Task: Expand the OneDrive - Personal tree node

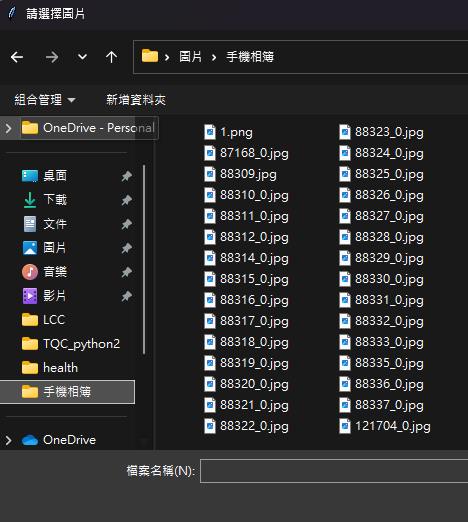Action: click(8, 128)
